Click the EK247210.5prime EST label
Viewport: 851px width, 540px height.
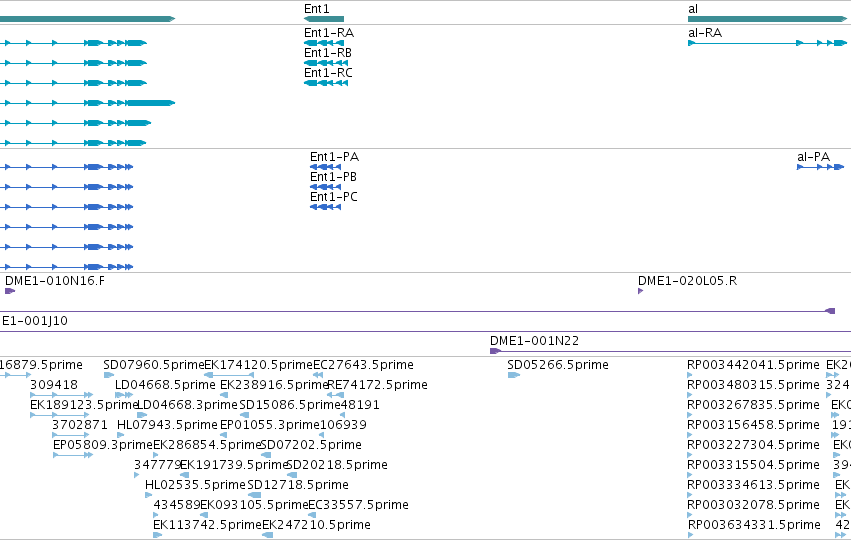tap(316, 525)
